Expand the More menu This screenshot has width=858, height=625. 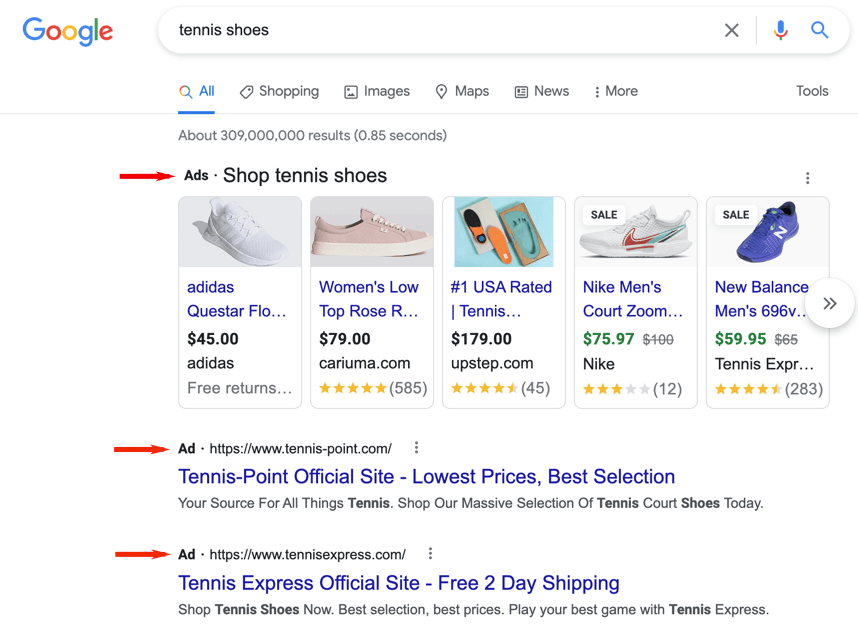pos(616,91)
